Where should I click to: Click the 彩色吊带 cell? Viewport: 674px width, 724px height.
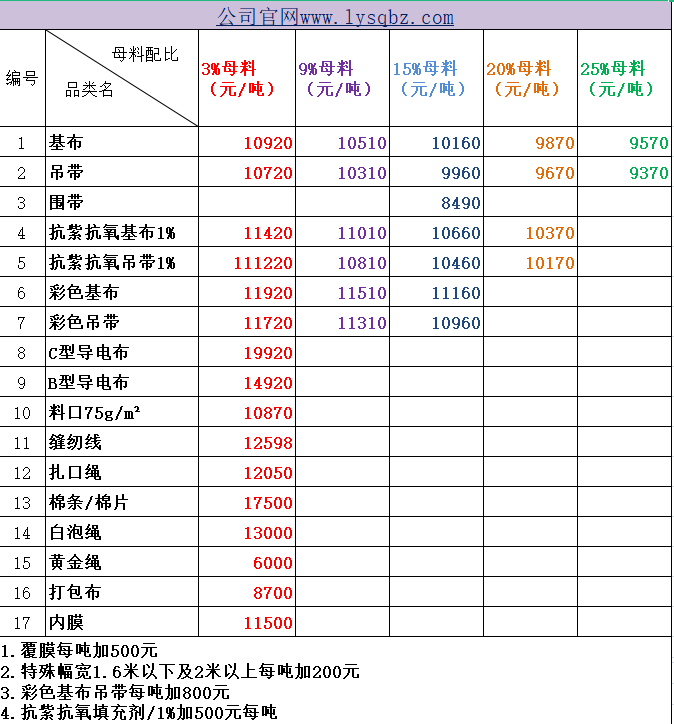click(122, 322)
